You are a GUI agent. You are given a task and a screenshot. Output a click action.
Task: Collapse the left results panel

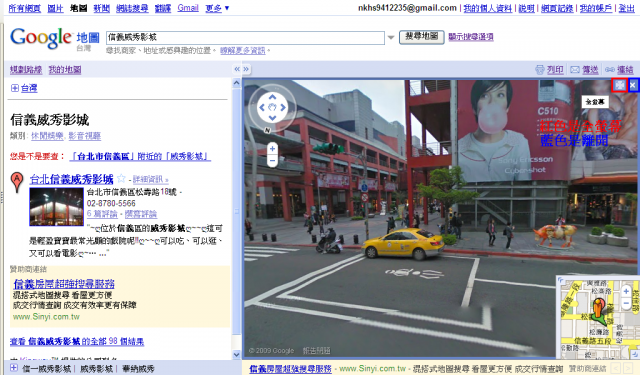tap(237, 69)
